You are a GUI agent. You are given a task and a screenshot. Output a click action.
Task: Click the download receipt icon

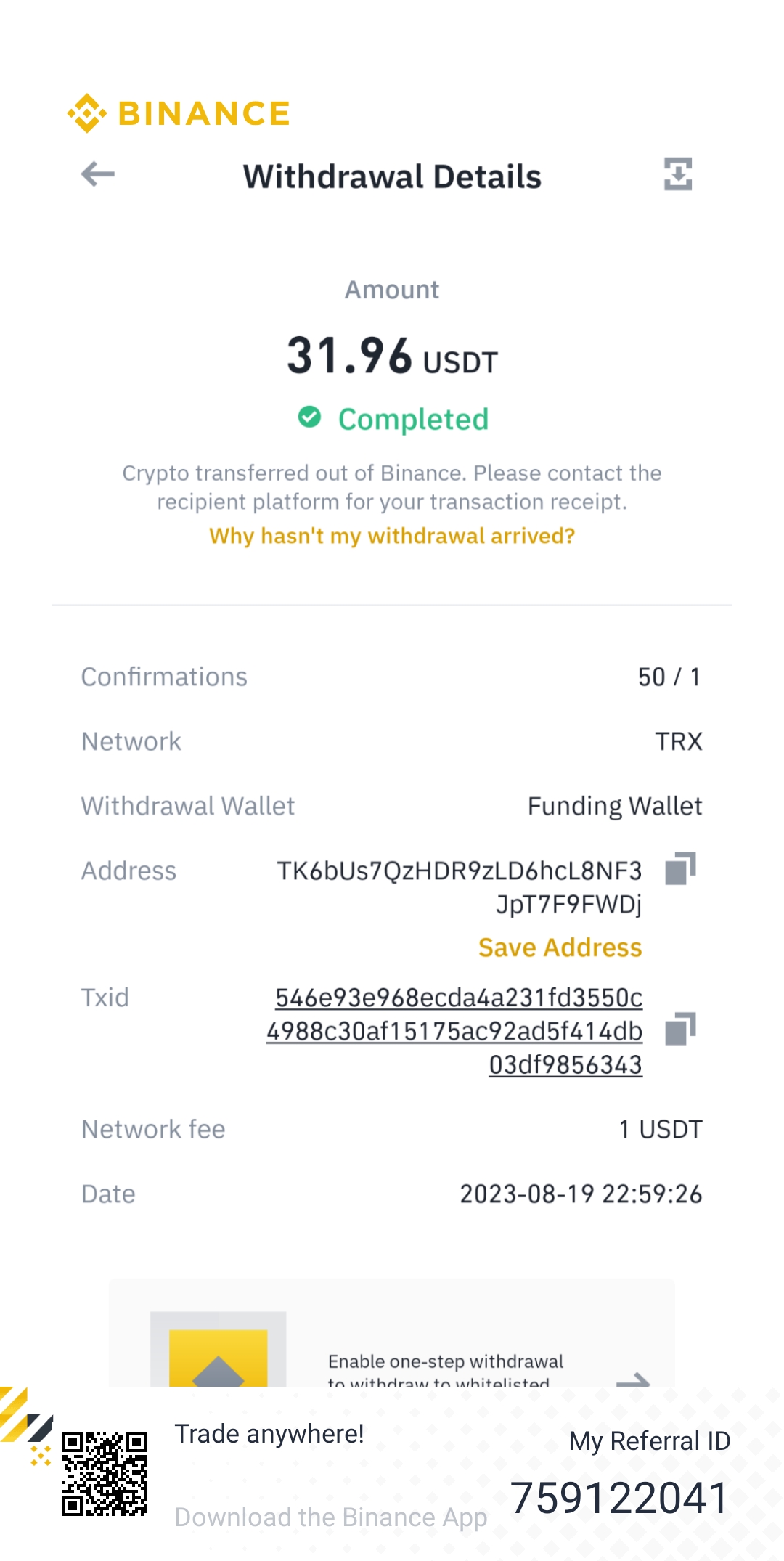coord(678,174)
